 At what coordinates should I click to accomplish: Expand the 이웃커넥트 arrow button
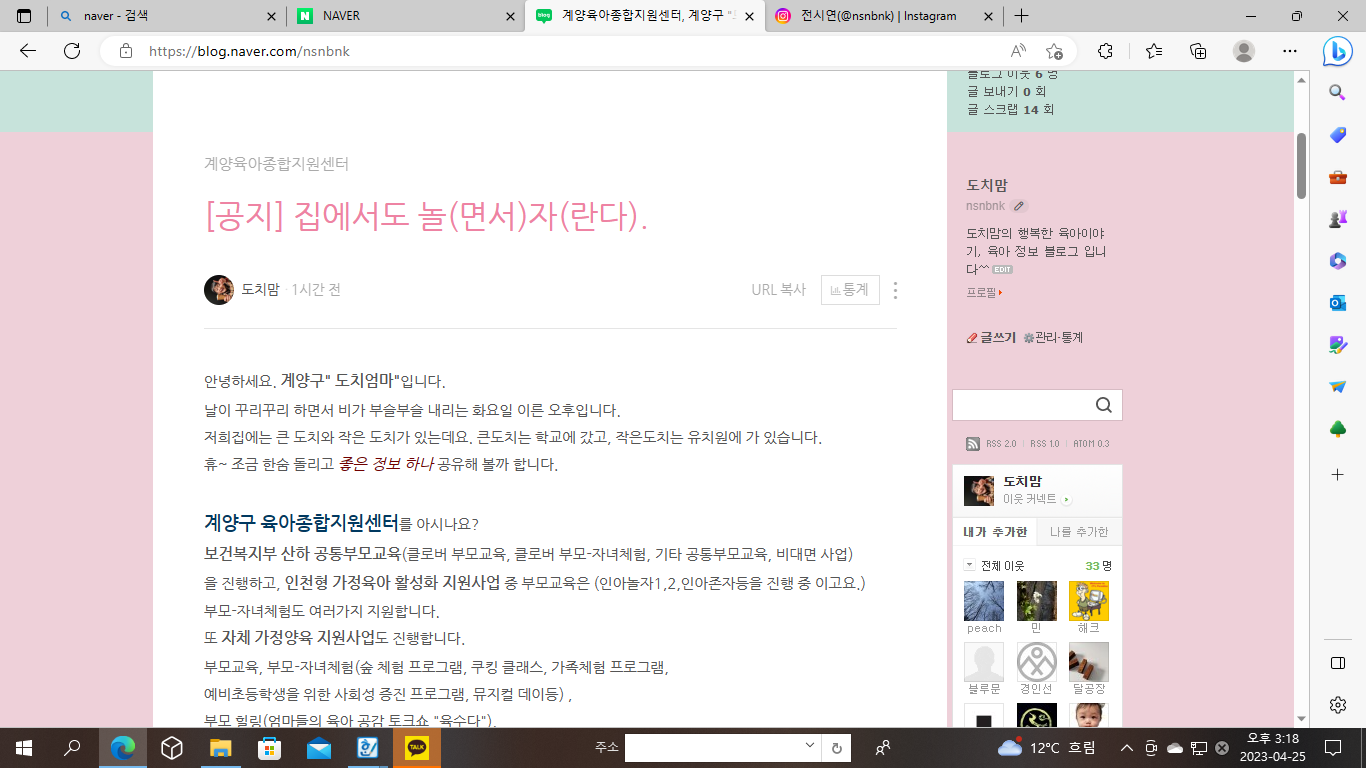click(1067, 499)
